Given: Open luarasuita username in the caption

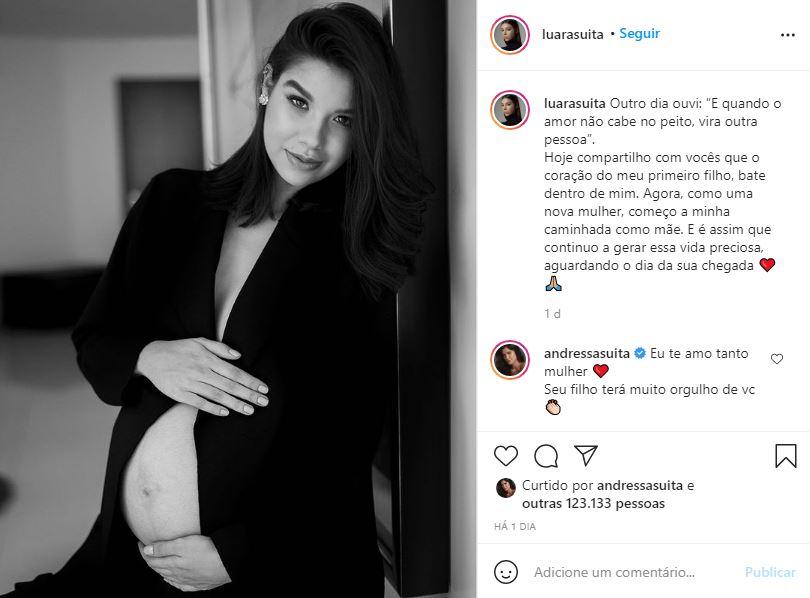Looking at the screenshot, I should point(574,103).
